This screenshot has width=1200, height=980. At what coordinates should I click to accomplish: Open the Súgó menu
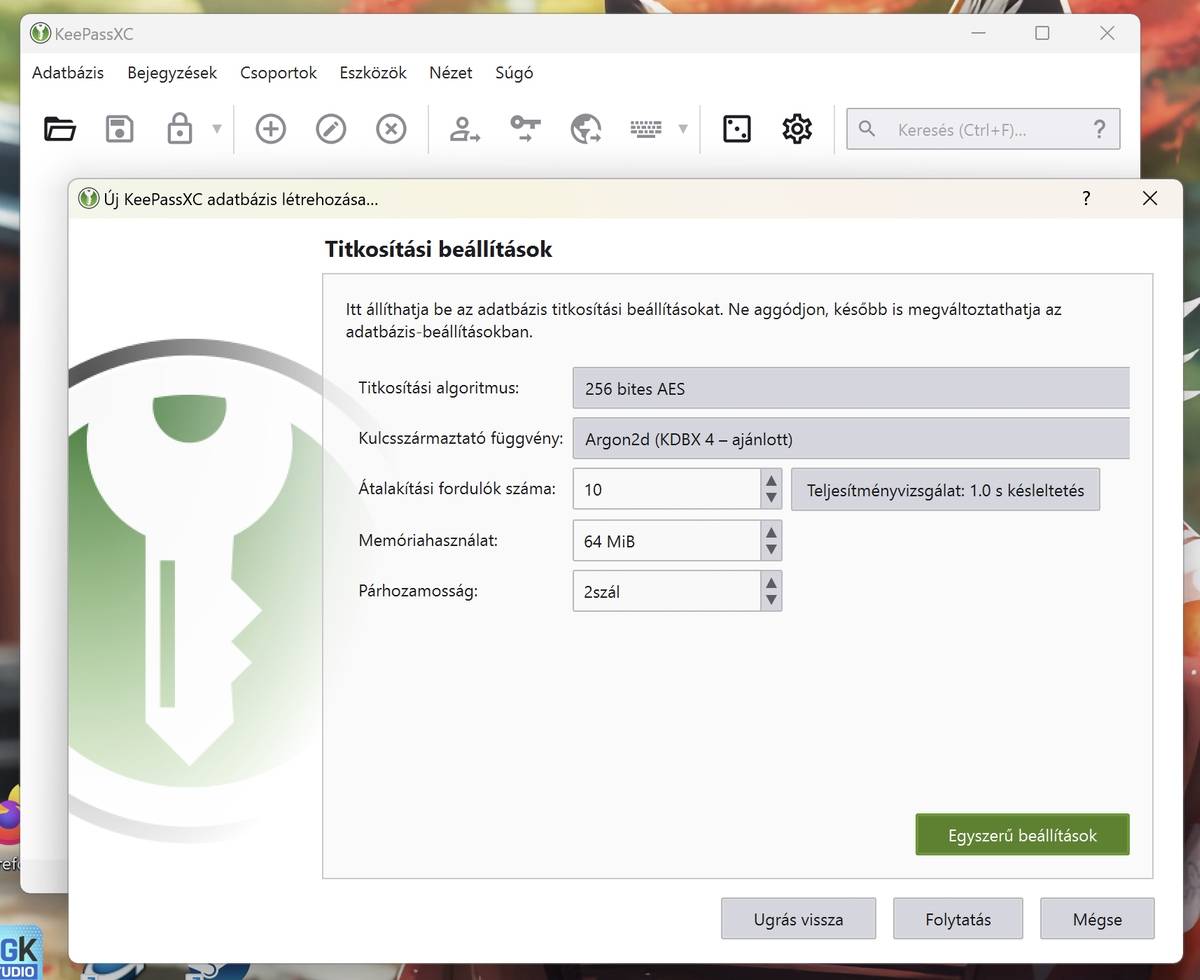514,72
